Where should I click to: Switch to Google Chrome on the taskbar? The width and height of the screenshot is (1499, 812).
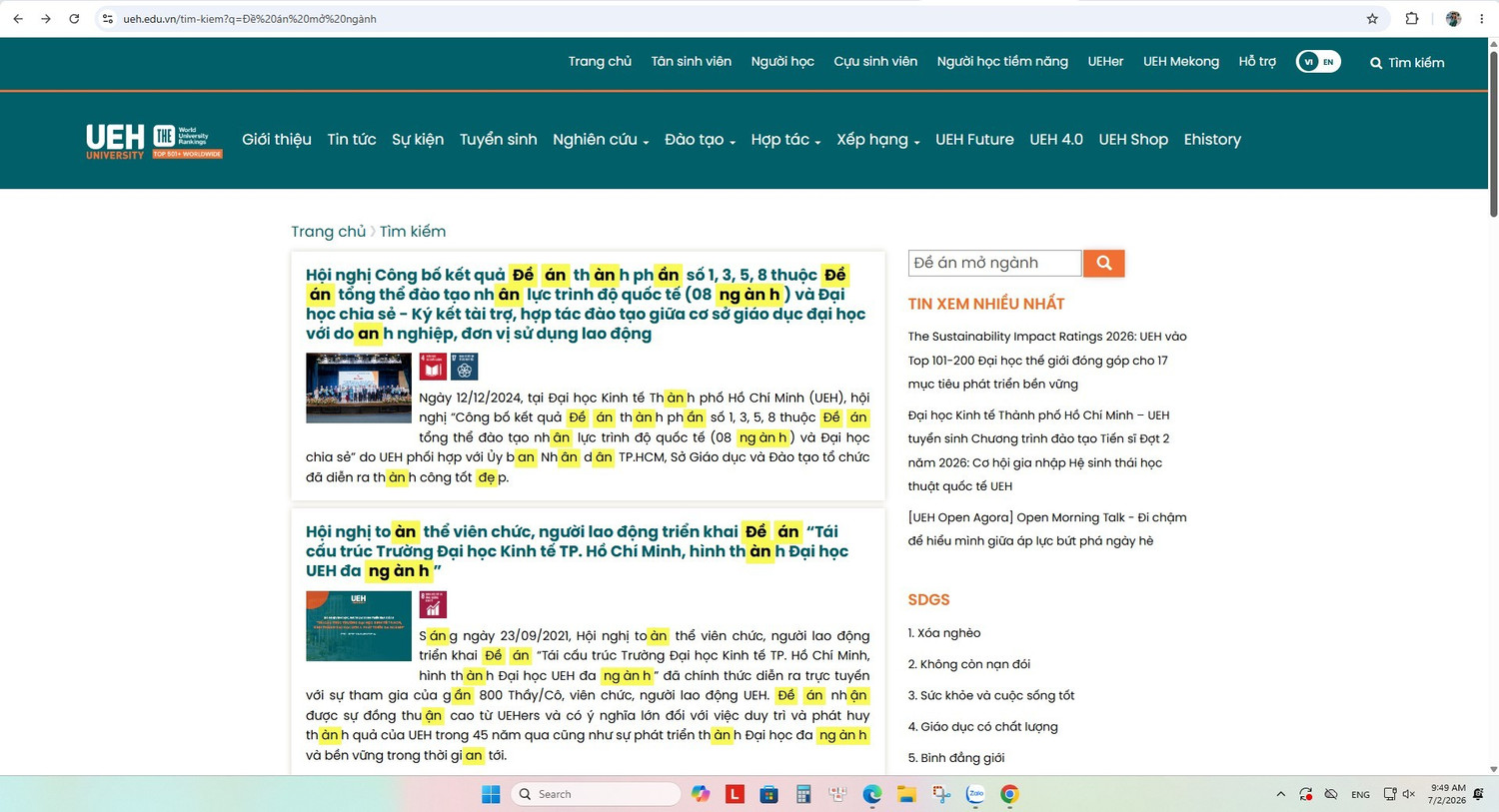click(1009, 794)
